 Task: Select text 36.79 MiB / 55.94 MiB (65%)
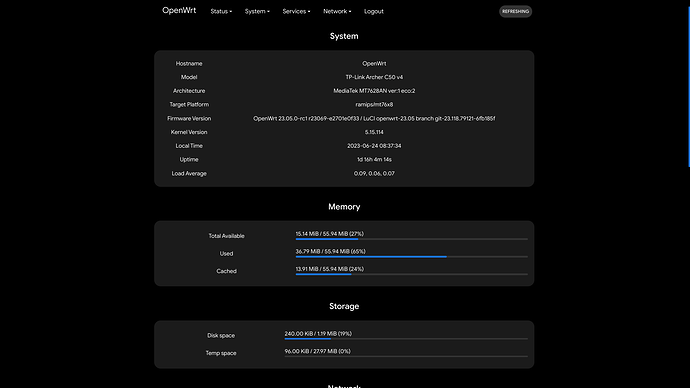(x=330, y=251)
